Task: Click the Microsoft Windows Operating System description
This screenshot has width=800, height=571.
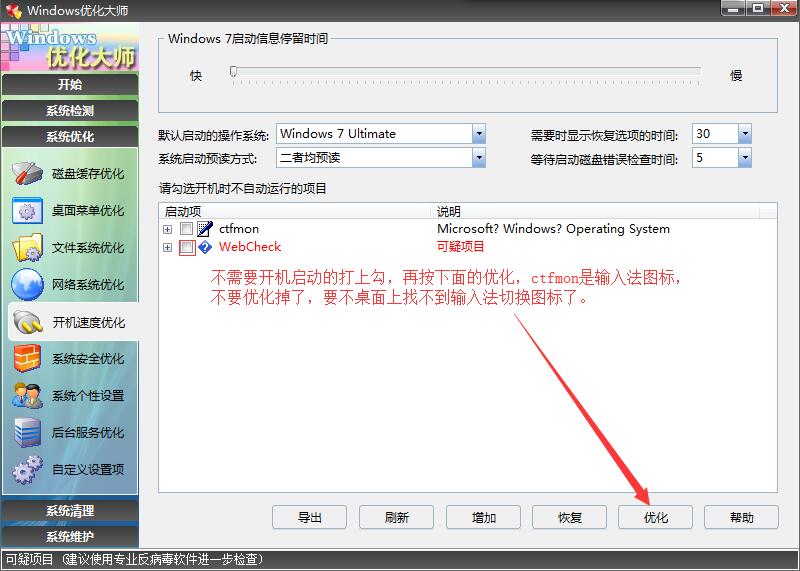Action: [554, 229]
